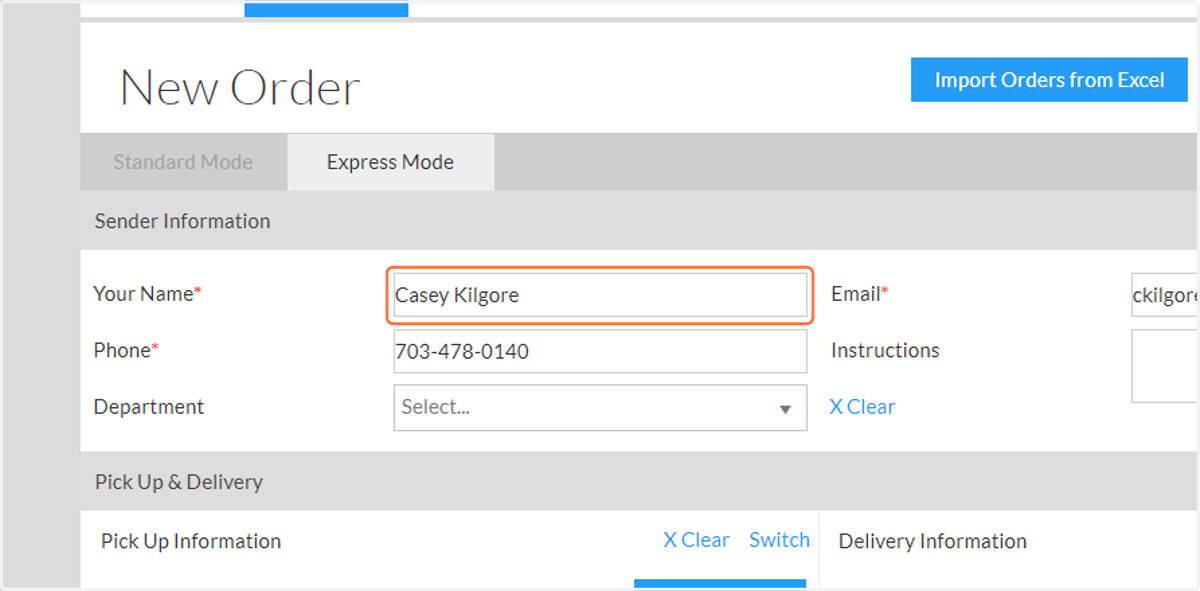Open the Department dropdown

tap(600, 408)
